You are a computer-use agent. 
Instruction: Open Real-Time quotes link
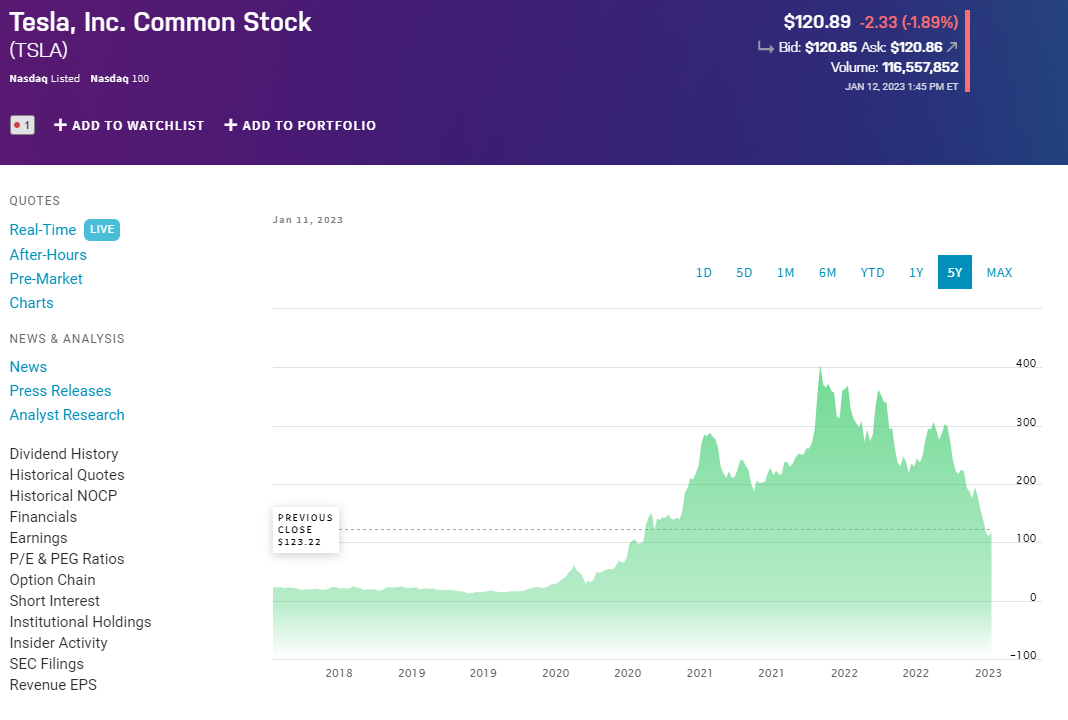(43, 230)
